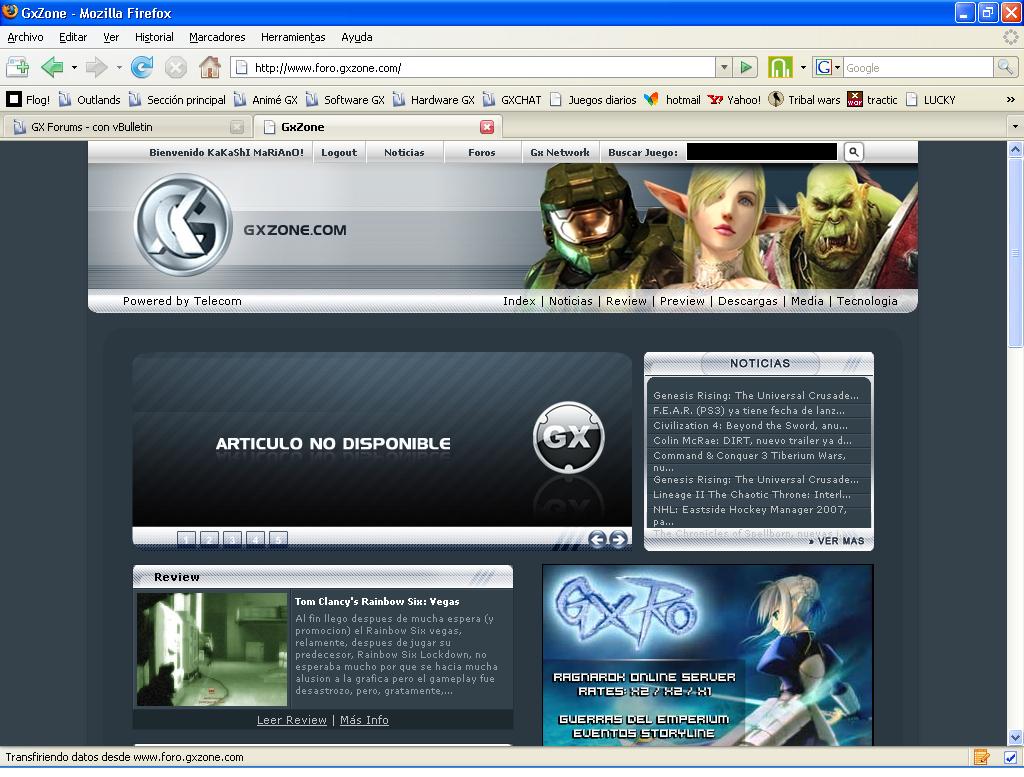Open the Ayuda menu
This screenshot has width=1024, height=777.
tap(357, 37)
